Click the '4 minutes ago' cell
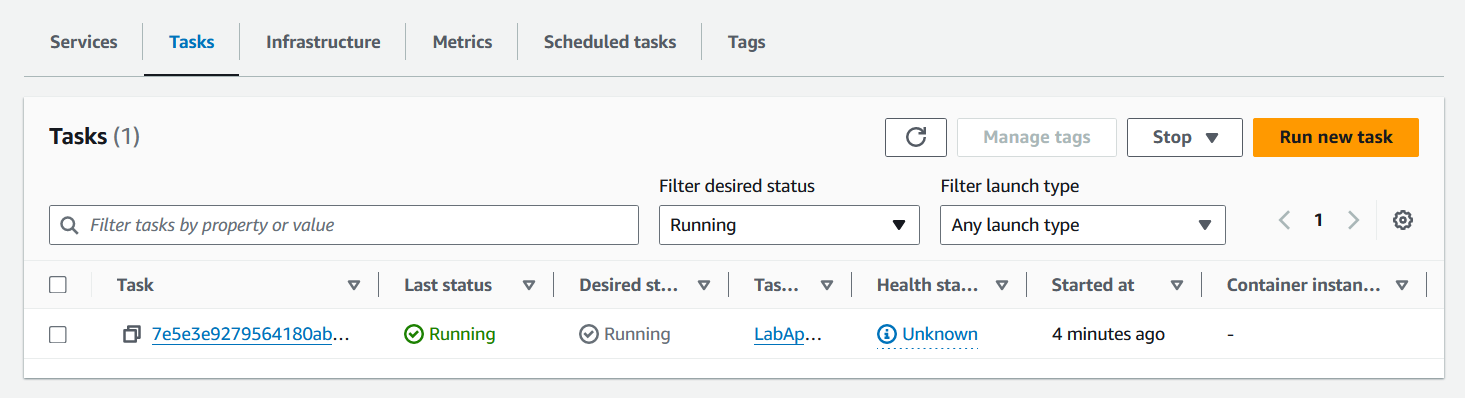 click(x=1108, y=335)
